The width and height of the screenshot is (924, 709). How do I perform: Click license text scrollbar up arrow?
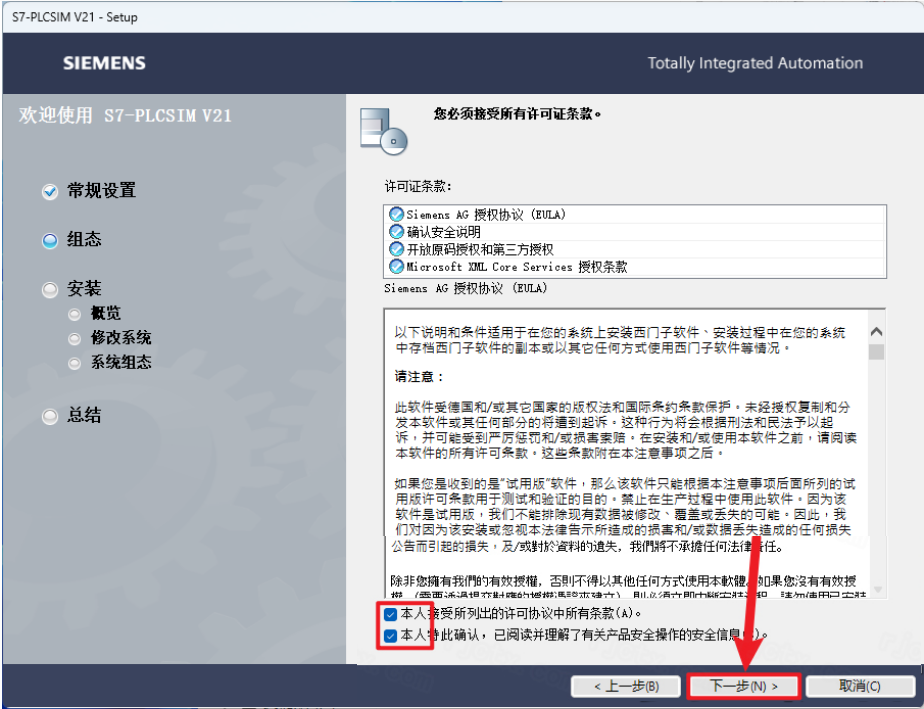pos(876,332)
